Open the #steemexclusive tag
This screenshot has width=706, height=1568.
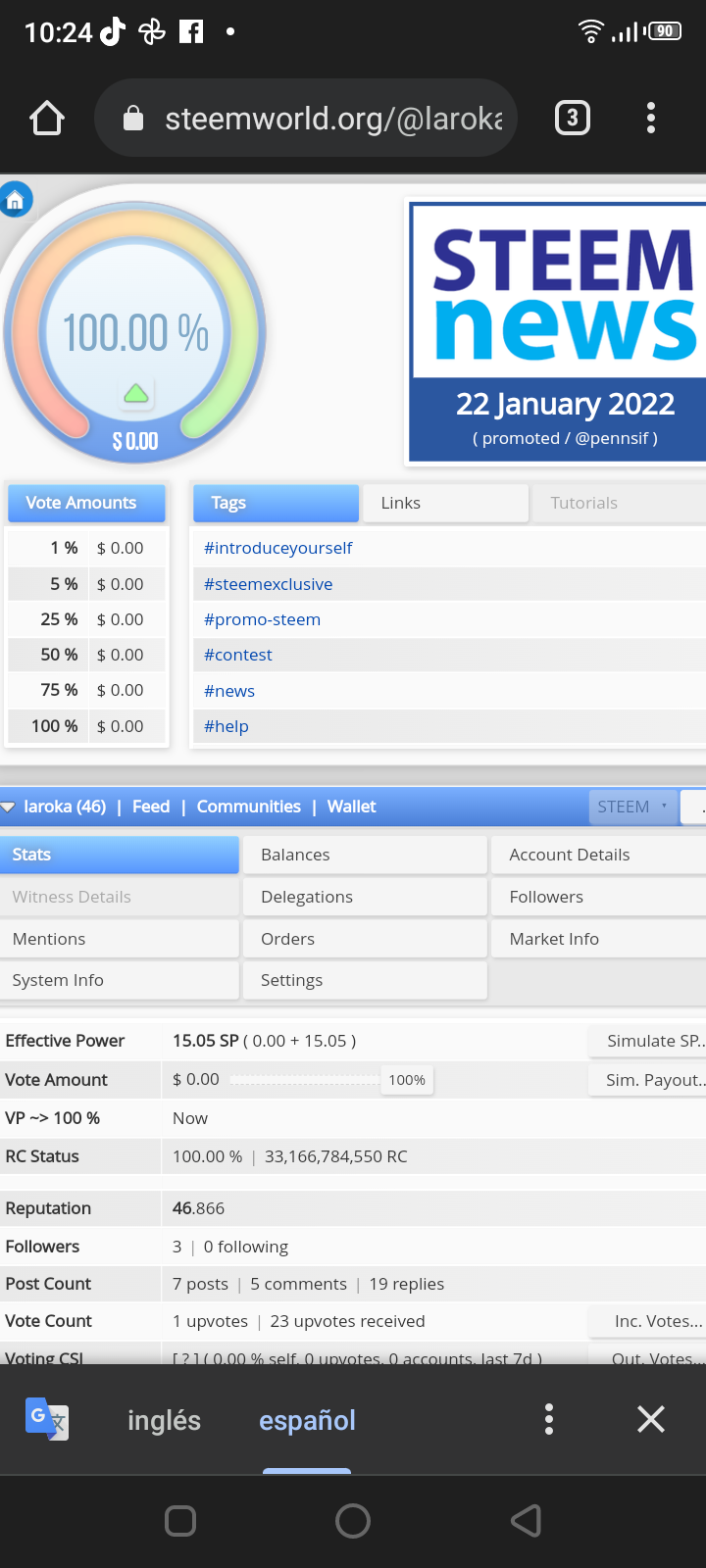(x=268, y=584)
